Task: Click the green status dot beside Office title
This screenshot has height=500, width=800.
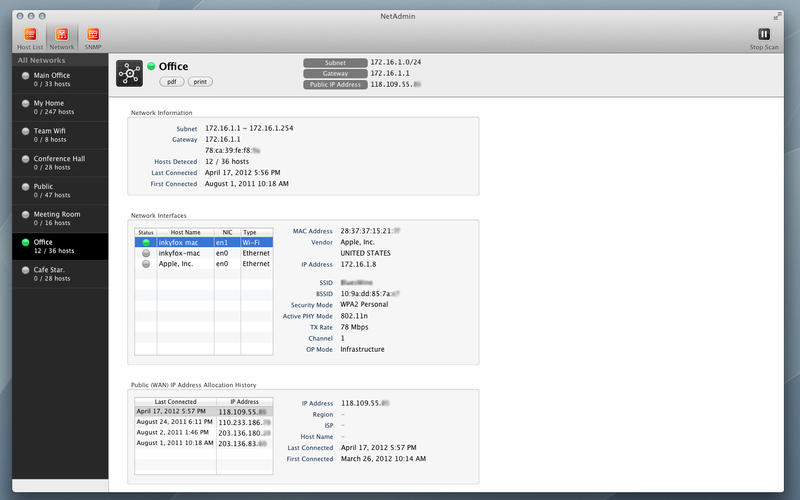Action: pyautogui.click(x=151, y=67)
